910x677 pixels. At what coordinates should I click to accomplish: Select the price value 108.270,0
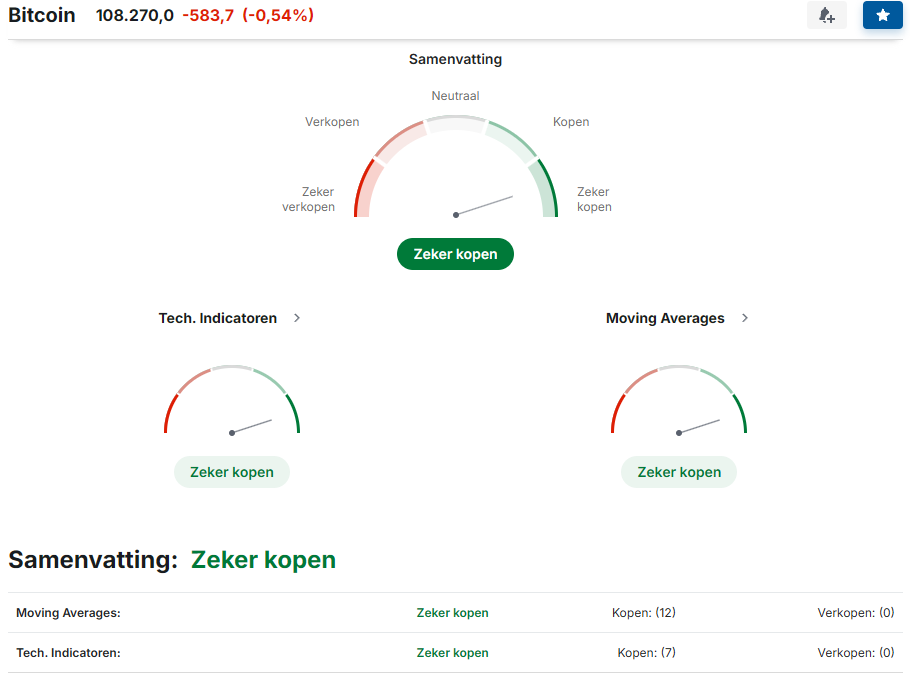click(x=135, y=15)
